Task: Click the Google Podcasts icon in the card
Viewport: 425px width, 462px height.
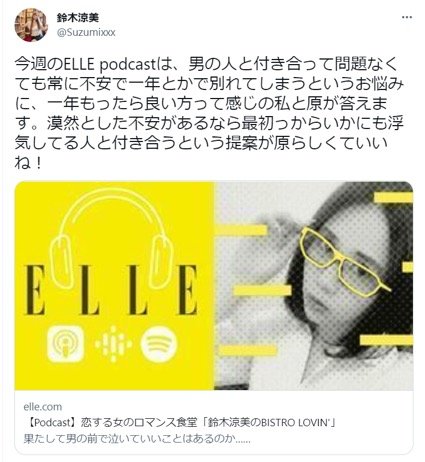Action: 113,344
